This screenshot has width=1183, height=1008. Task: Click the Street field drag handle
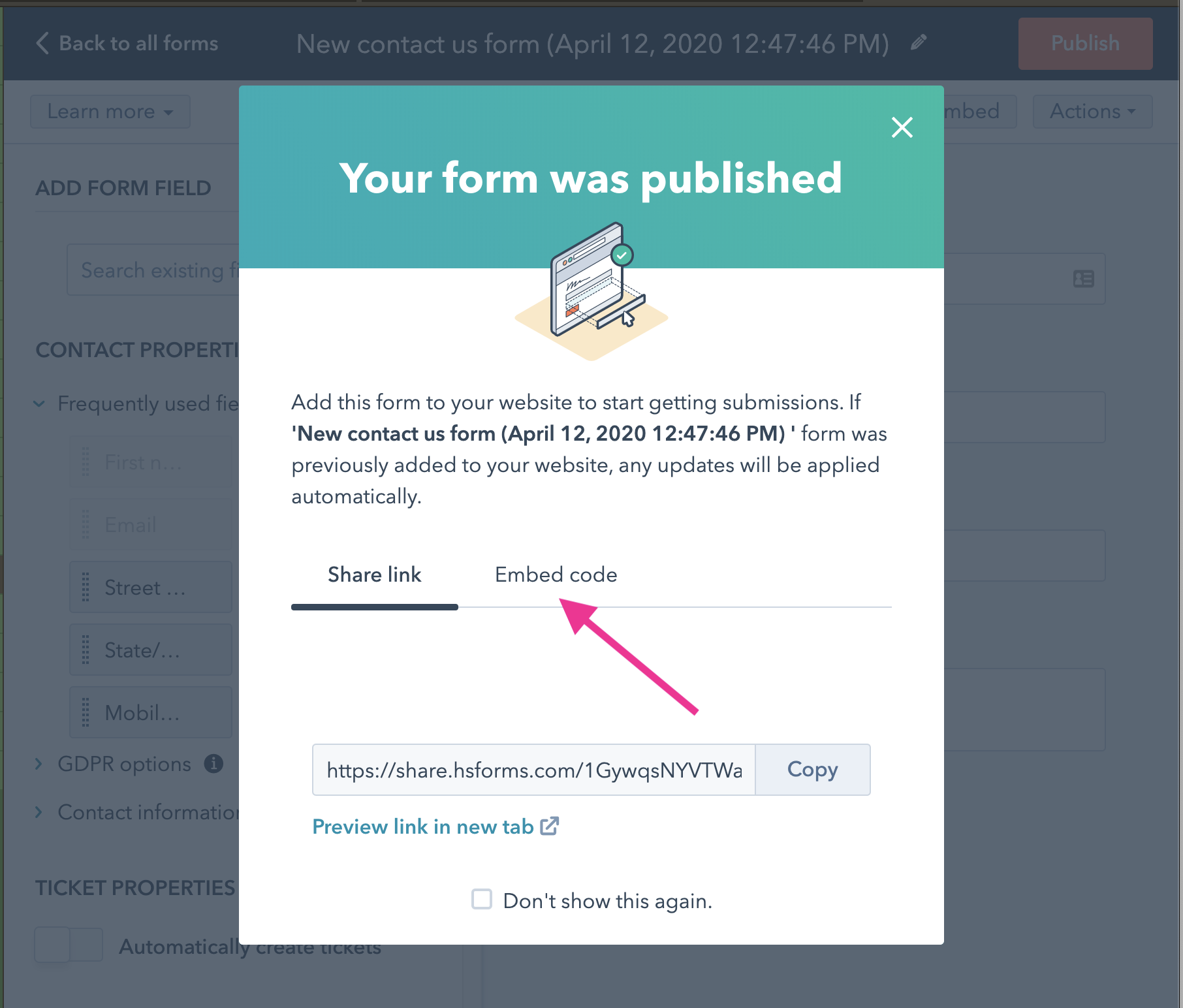86,587
